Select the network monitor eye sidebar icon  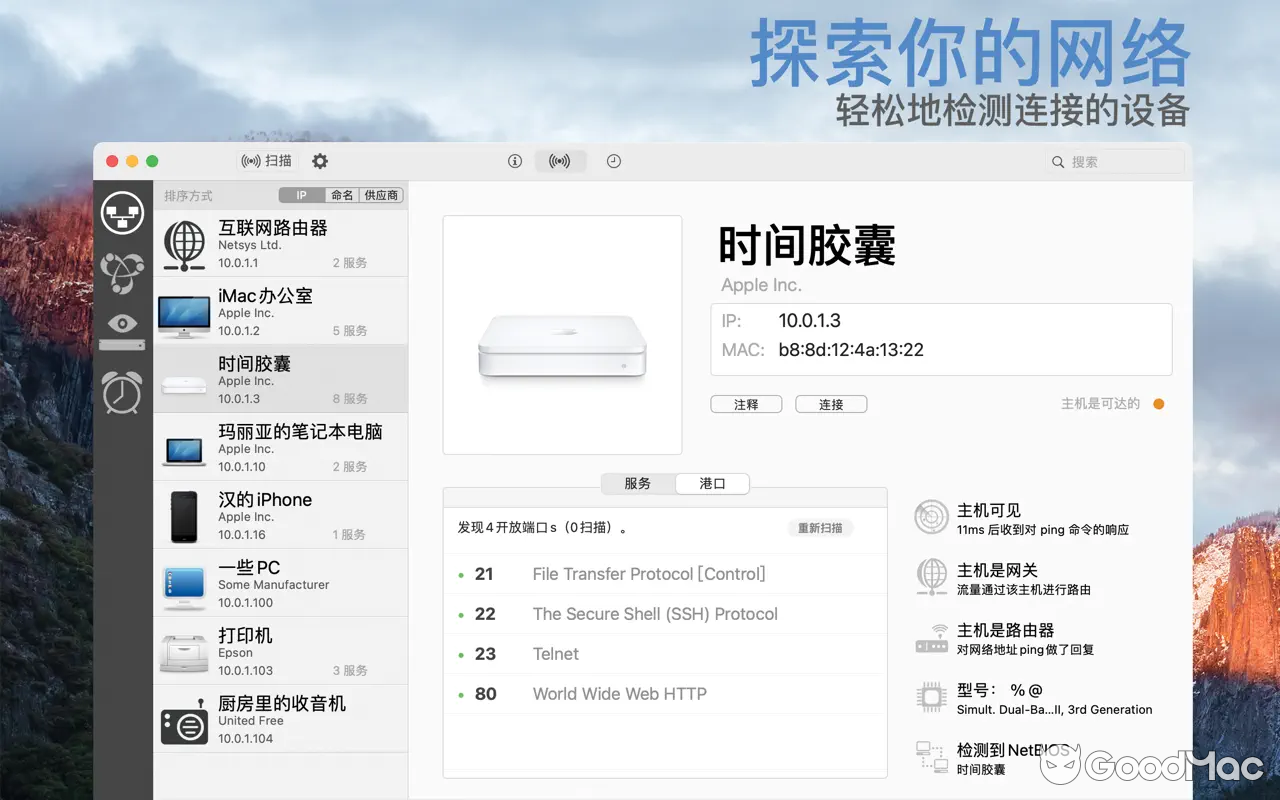122,323
